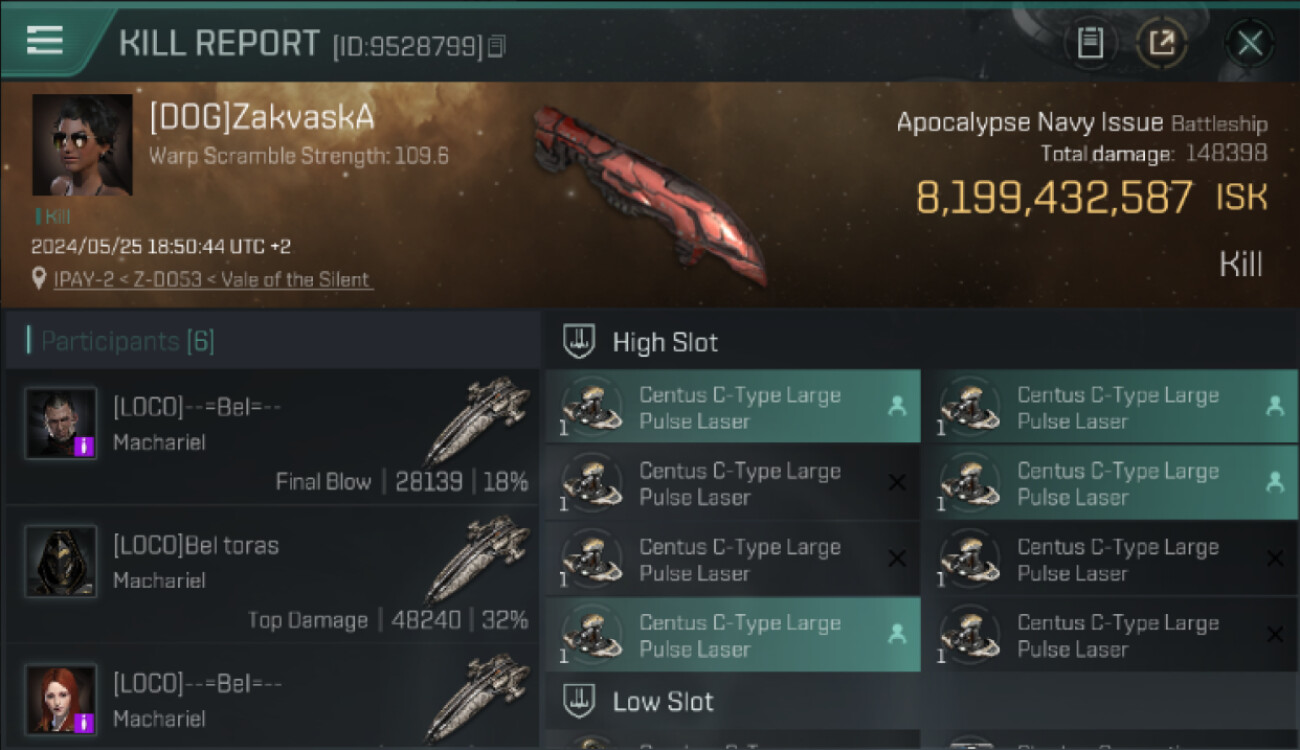Open the clipboard notes icon
The height and width of the screenshot is (750, 1300).
(1090, 43)
